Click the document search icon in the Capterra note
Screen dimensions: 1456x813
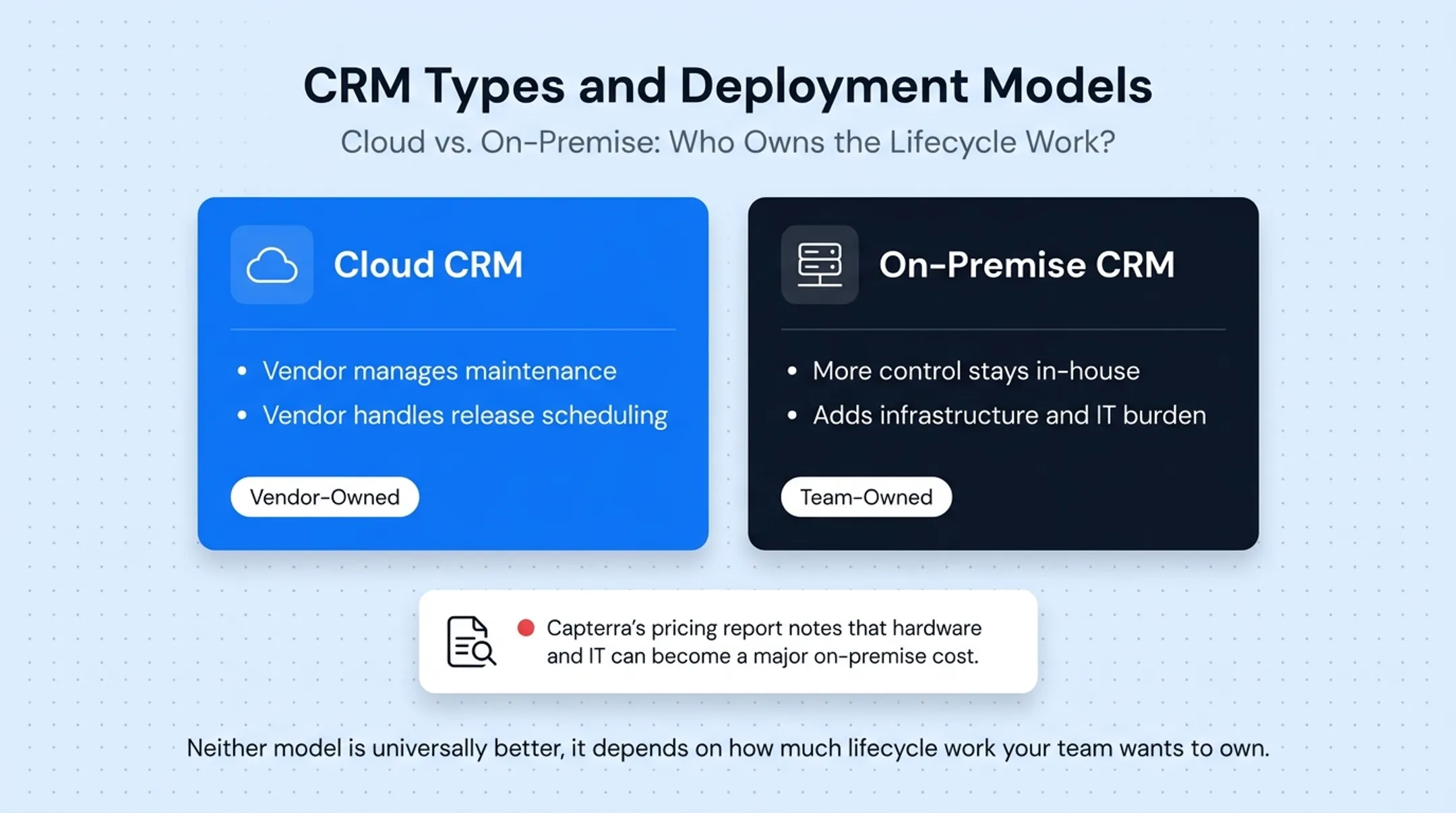471,641
